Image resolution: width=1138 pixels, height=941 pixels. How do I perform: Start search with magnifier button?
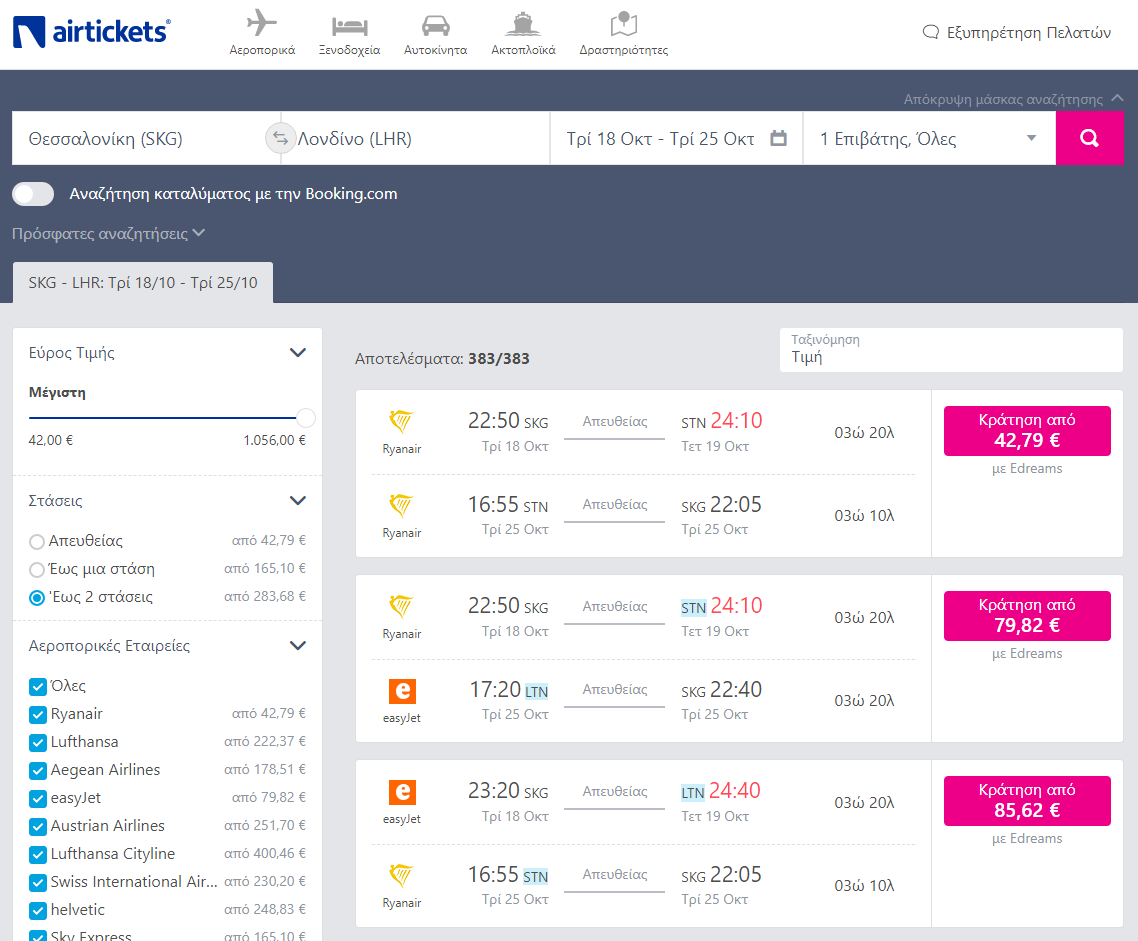tap(1089, 138)
